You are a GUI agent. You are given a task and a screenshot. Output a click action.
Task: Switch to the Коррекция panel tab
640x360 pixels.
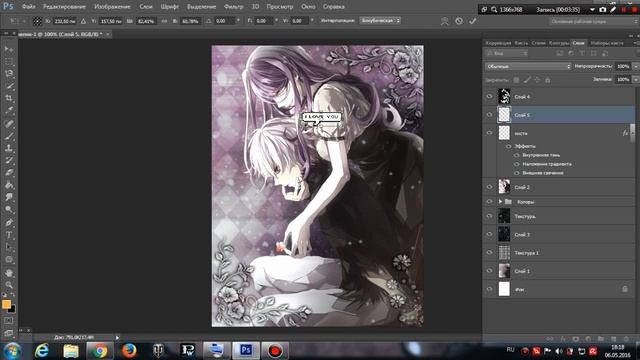click(x=498, y=43)
